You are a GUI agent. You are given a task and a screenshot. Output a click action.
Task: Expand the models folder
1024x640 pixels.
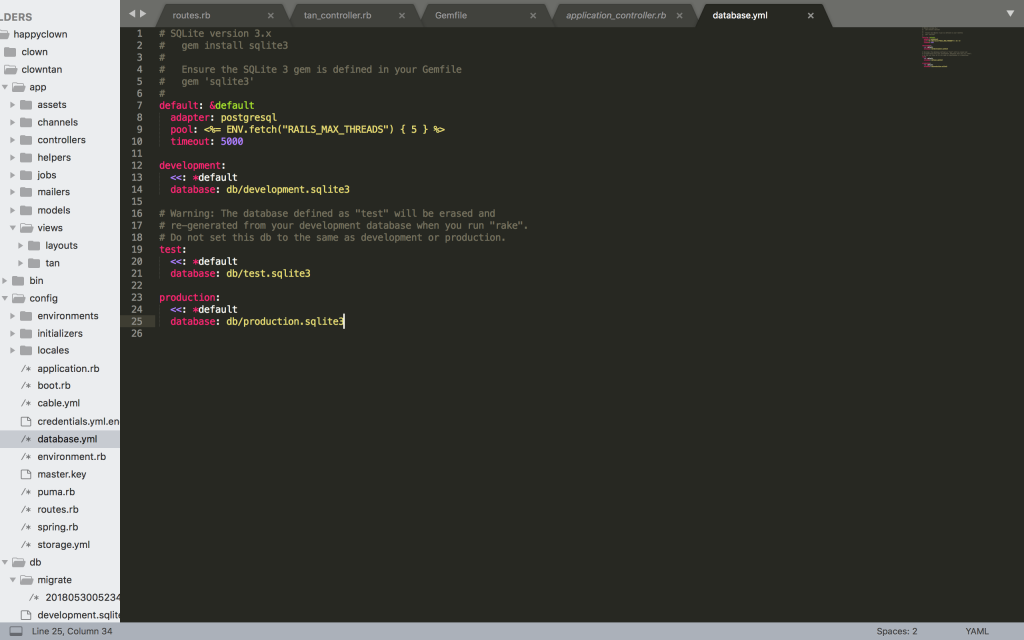(x=12, y=210)
